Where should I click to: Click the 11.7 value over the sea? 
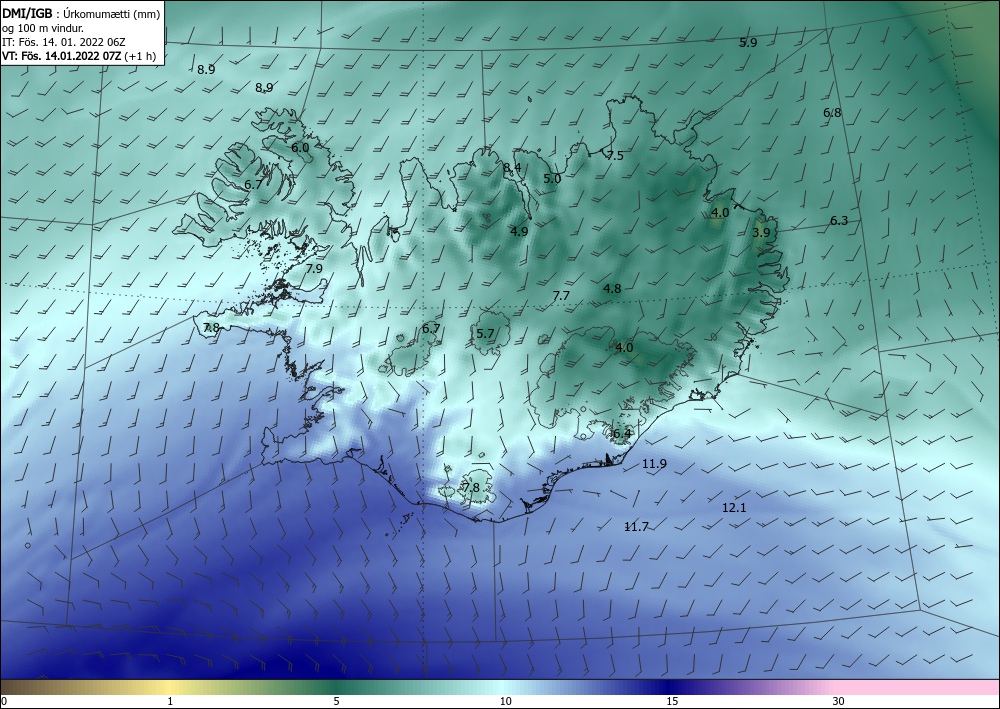point(636,527)
